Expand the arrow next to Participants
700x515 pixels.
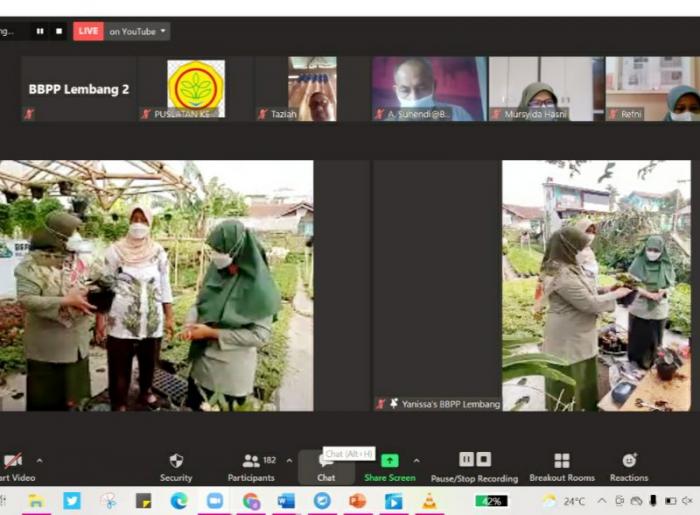click(x=289, y=461)
